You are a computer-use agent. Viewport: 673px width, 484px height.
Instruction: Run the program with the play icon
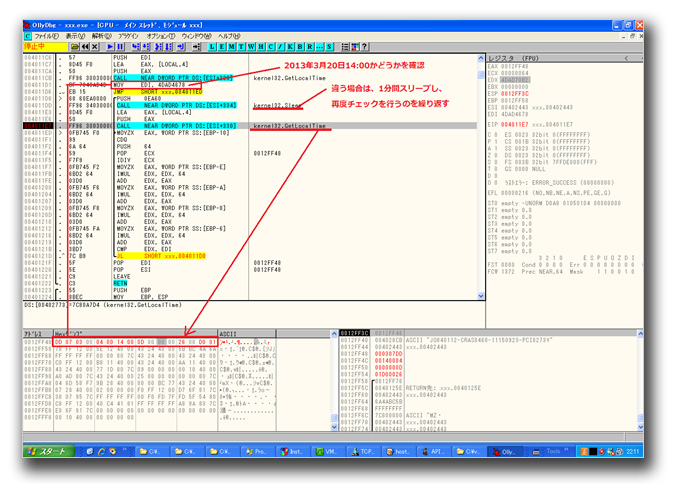pos(108,46)
